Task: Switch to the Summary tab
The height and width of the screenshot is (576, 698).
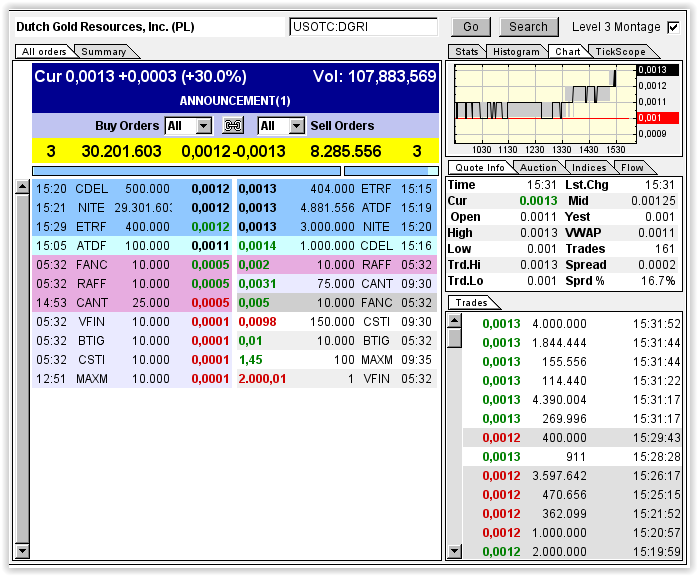Action: 103,52
